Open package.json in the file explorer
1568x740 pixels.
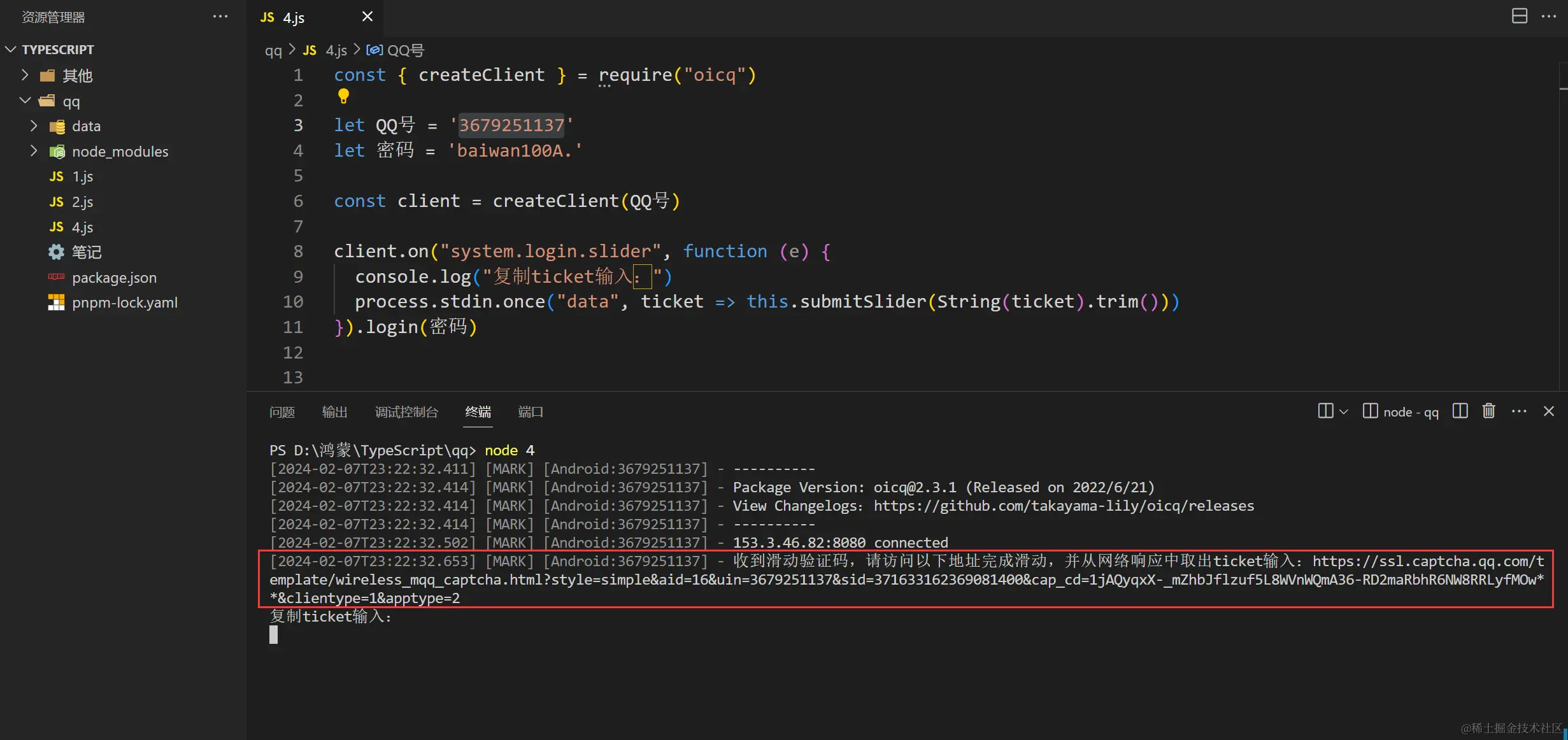(x=114, y=278)
